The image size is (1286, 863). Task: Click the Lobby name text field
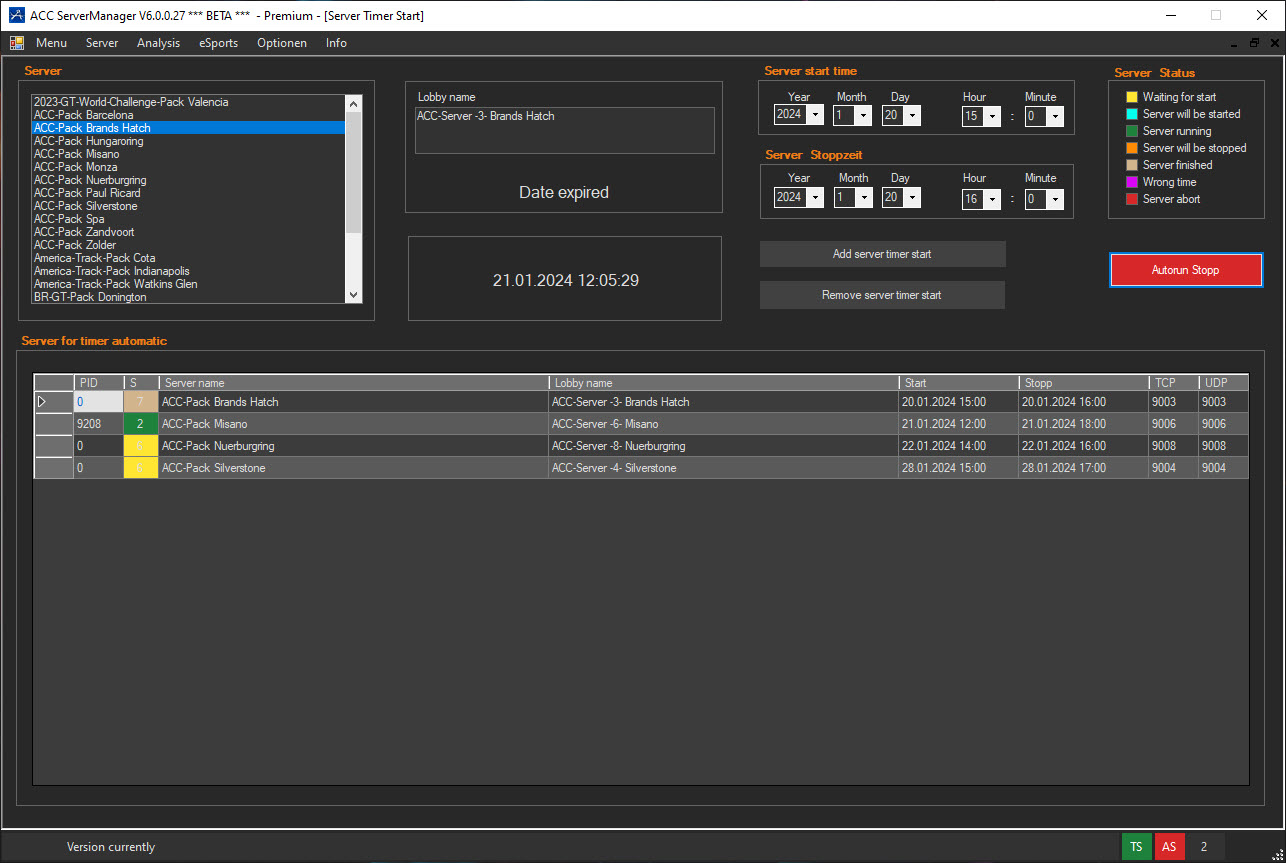pos(564,130)
